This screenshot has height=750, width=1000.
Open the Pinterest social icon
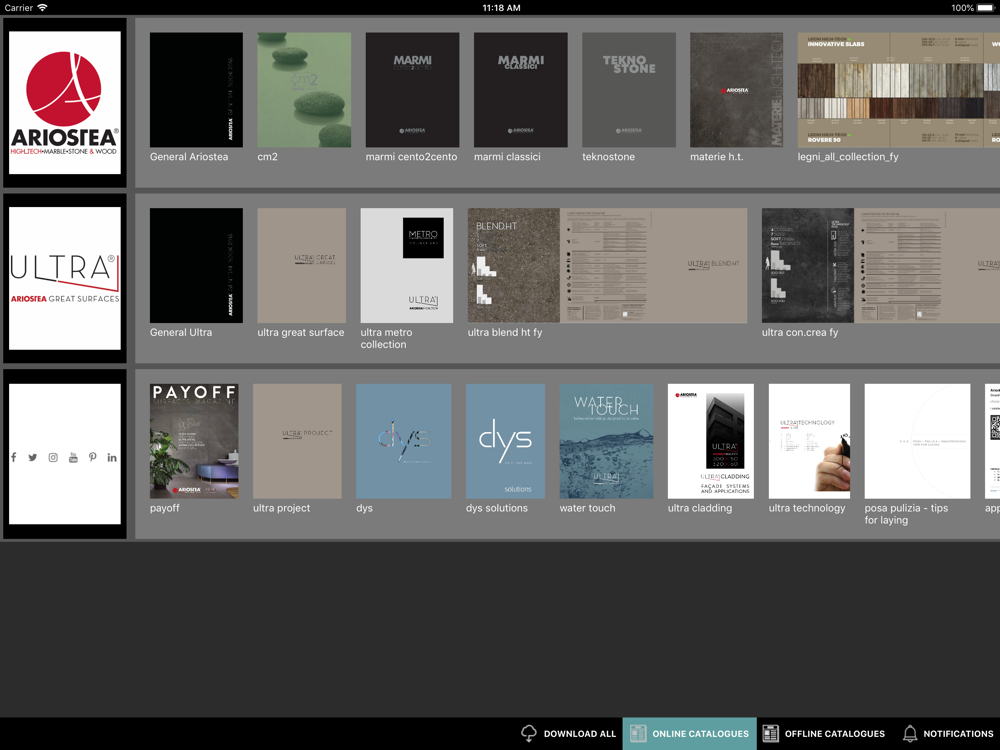92,457
